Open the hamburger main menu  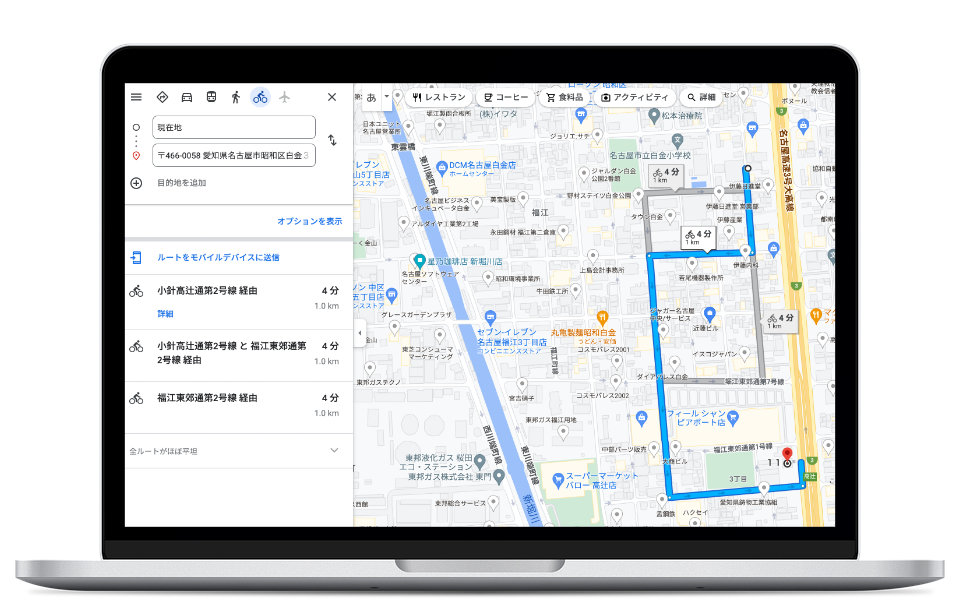click(136, 97)
